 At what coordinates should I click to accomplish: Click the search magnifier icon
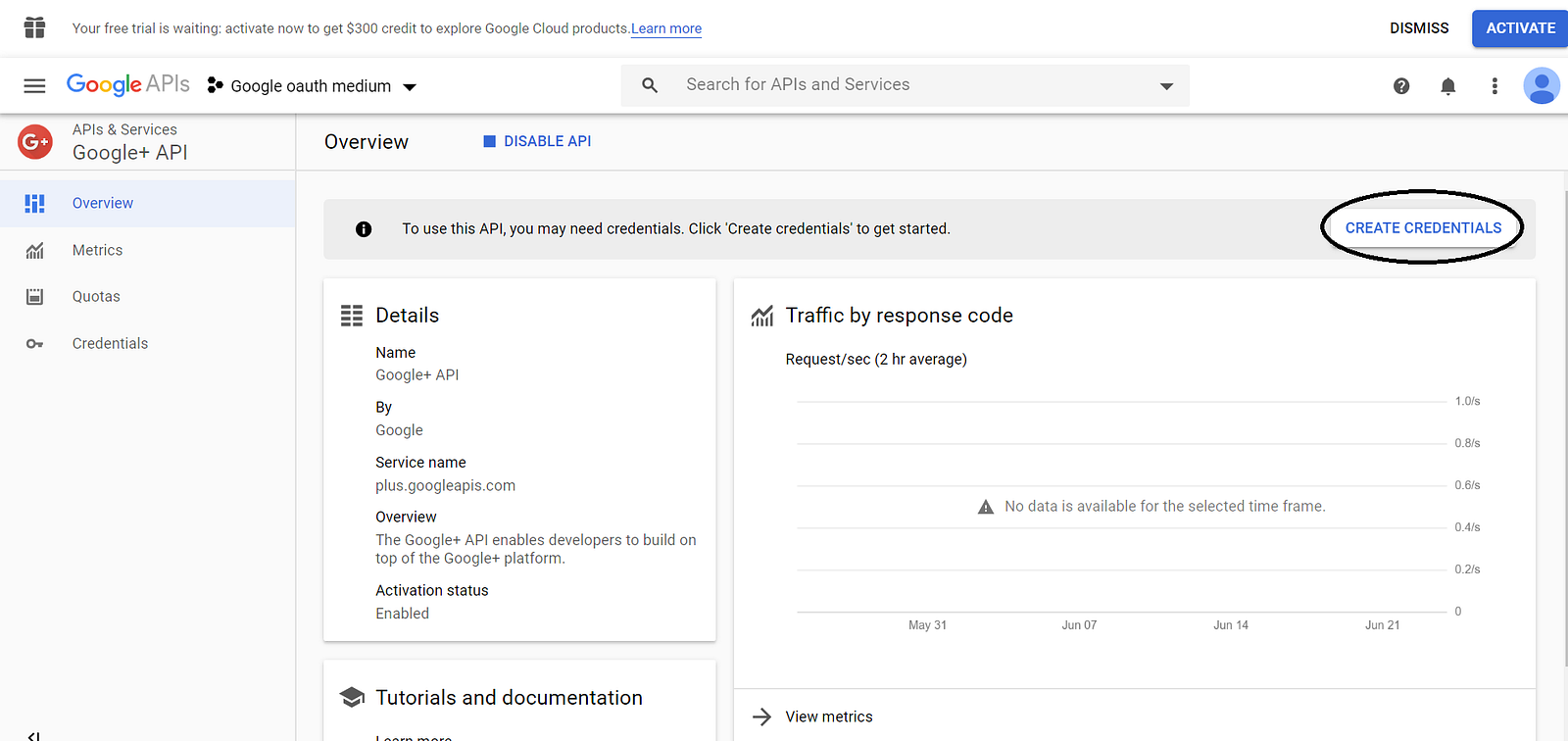coord(650,85)
